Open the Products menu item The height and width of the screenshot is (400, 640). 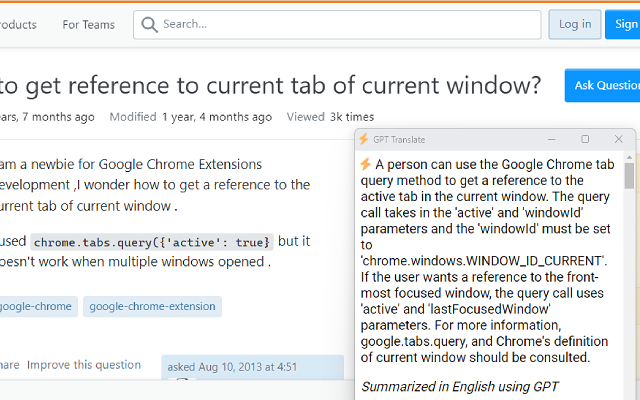(x=18, y=25)
